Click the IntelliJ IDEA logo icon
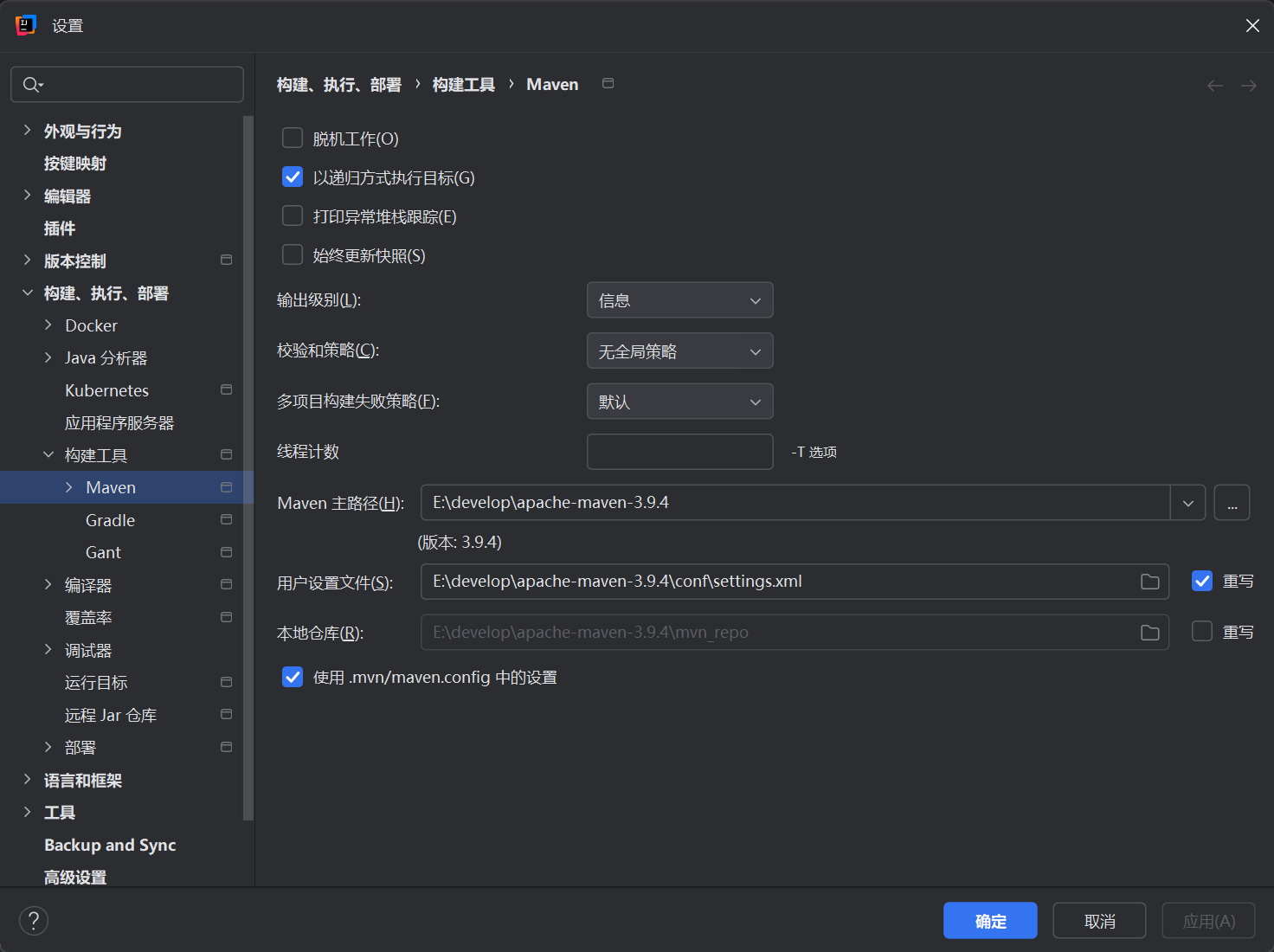1274x952 pixels. tap(26, 25)
